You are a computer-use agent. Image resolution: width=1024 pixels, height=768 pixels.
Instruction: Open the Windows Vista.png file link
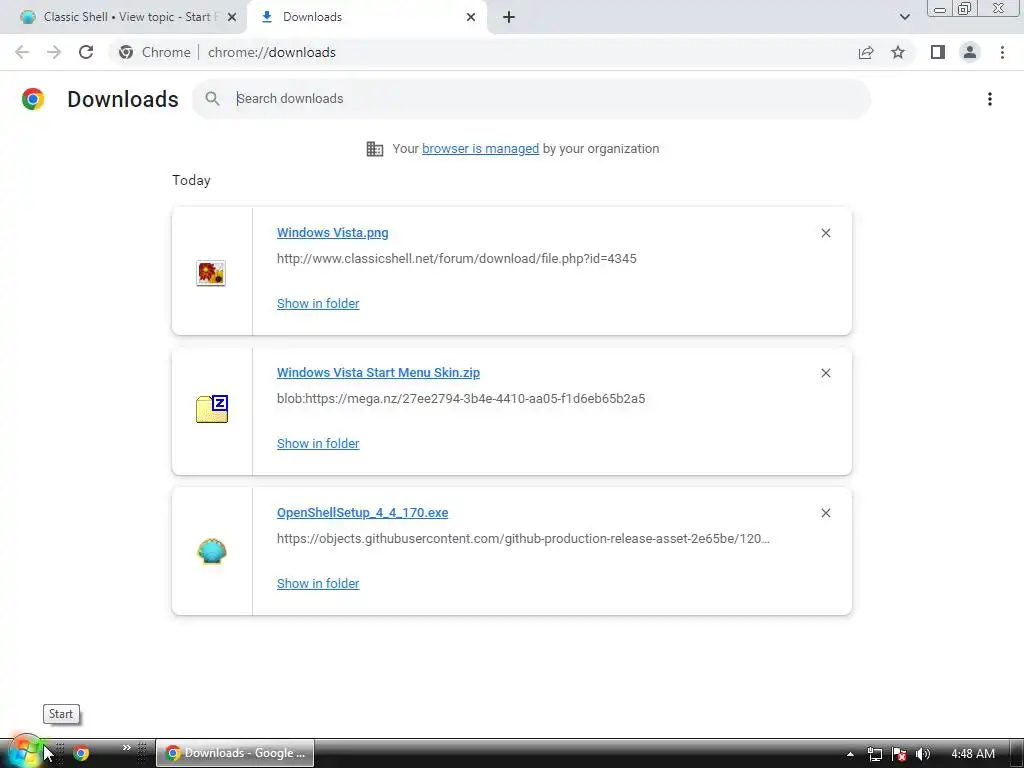(332, 232)
